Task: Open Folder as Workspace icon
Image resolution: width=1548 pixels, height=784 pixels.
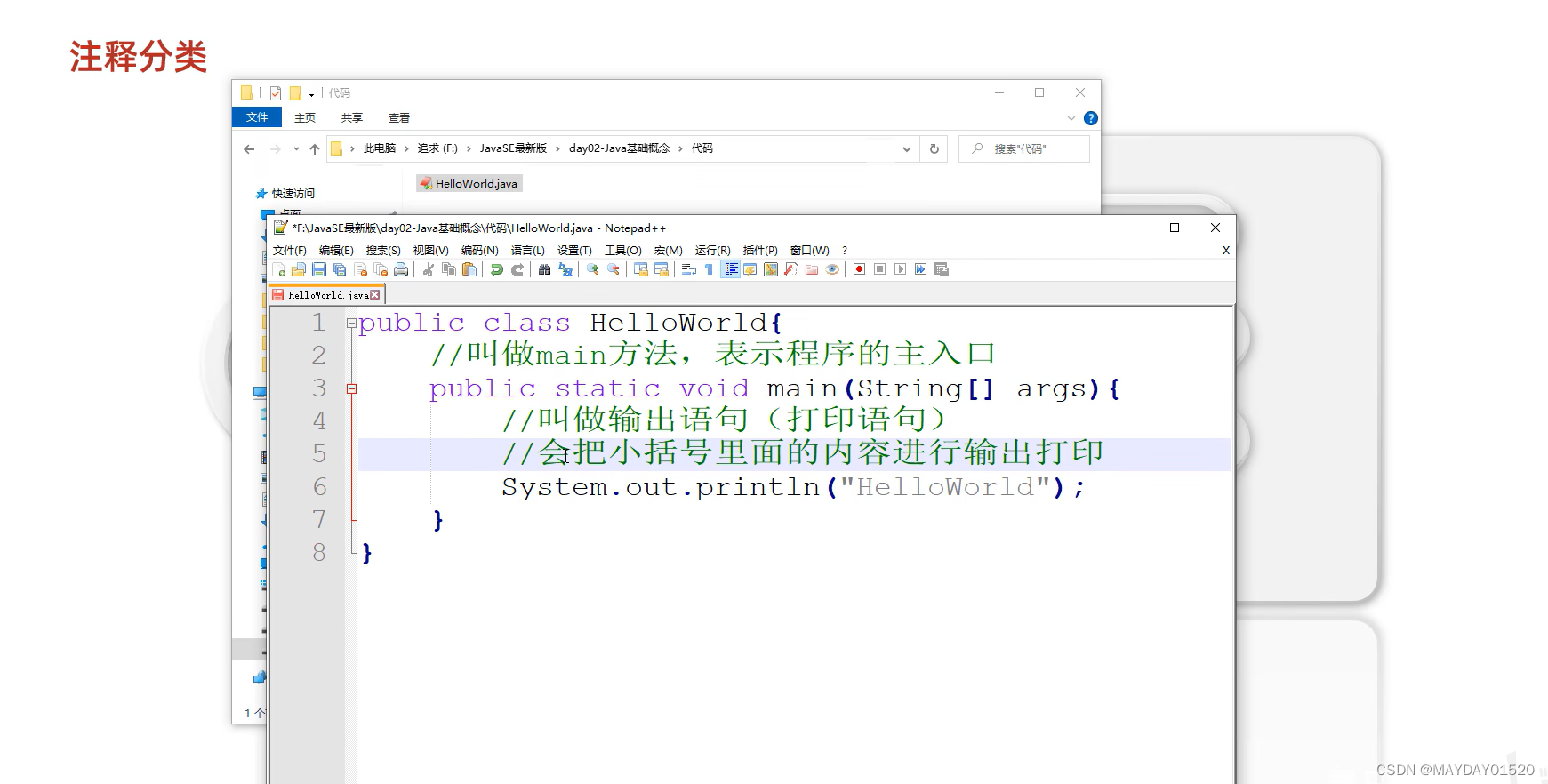Action: [812, 269]
